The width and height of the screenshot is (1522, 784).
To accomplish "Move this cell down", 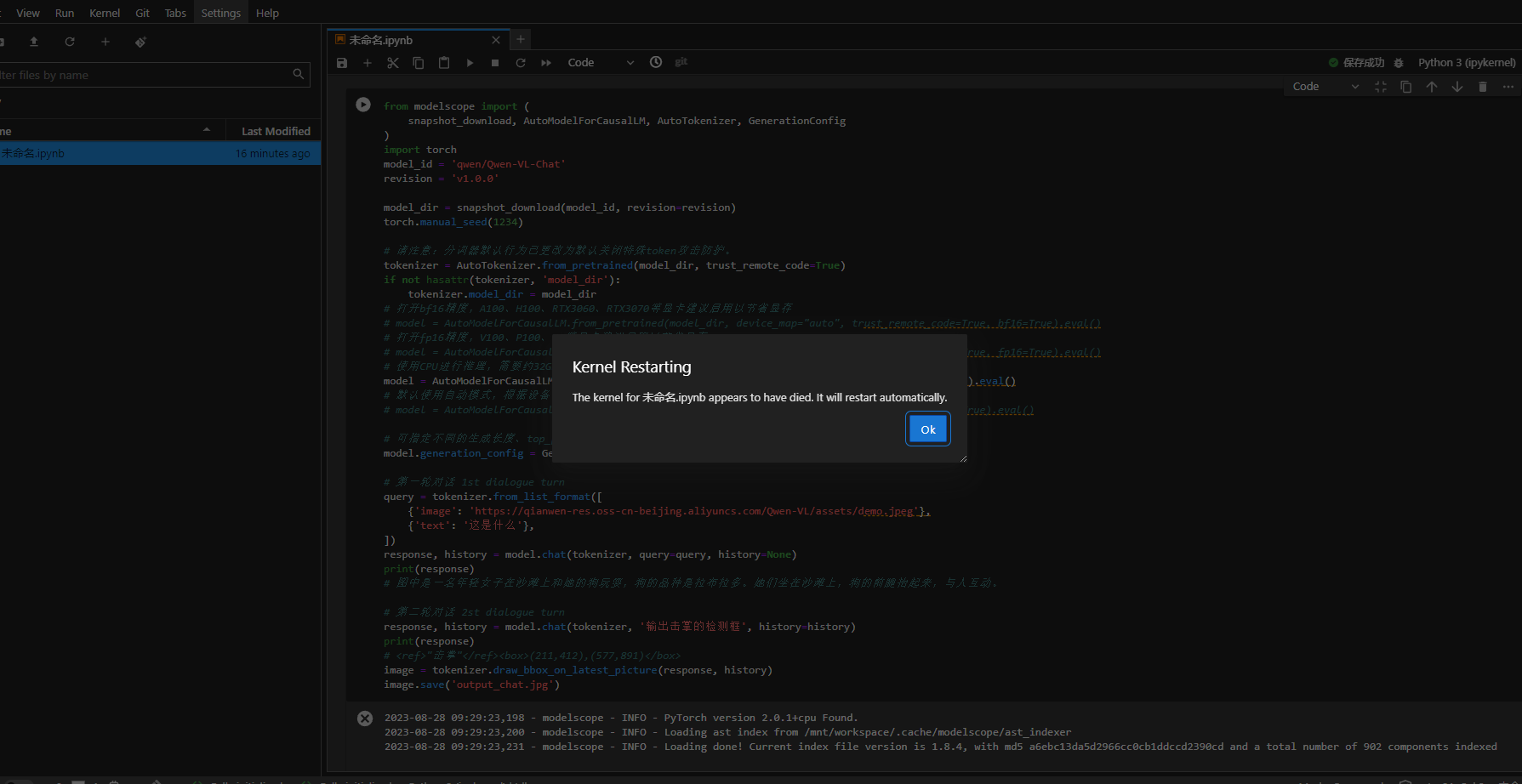I will coord(1457,87).
